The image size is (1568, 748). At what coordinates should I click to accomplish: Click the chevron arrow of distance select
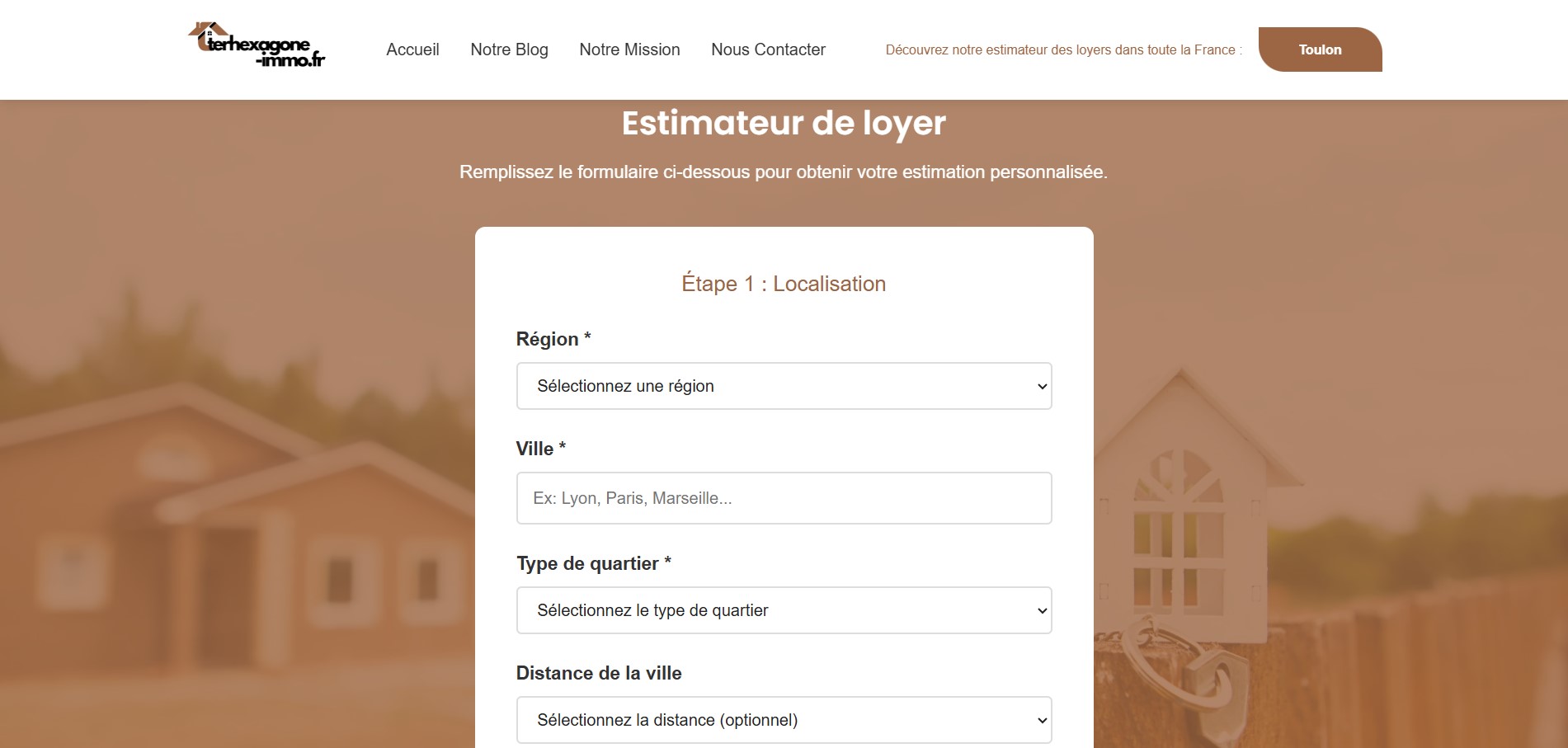pos(1042,721)
